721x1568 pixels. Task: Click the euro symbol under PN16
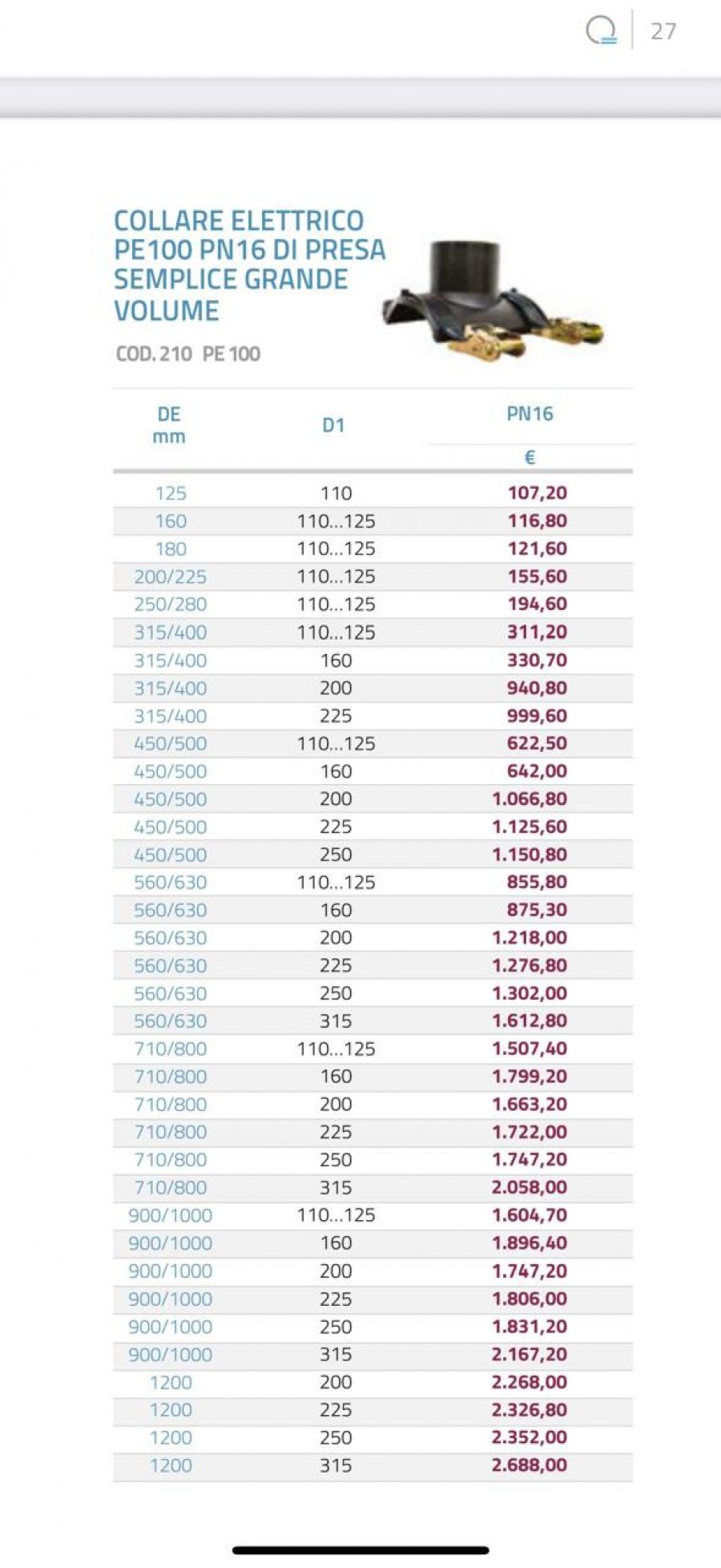[x=530, y=458]
